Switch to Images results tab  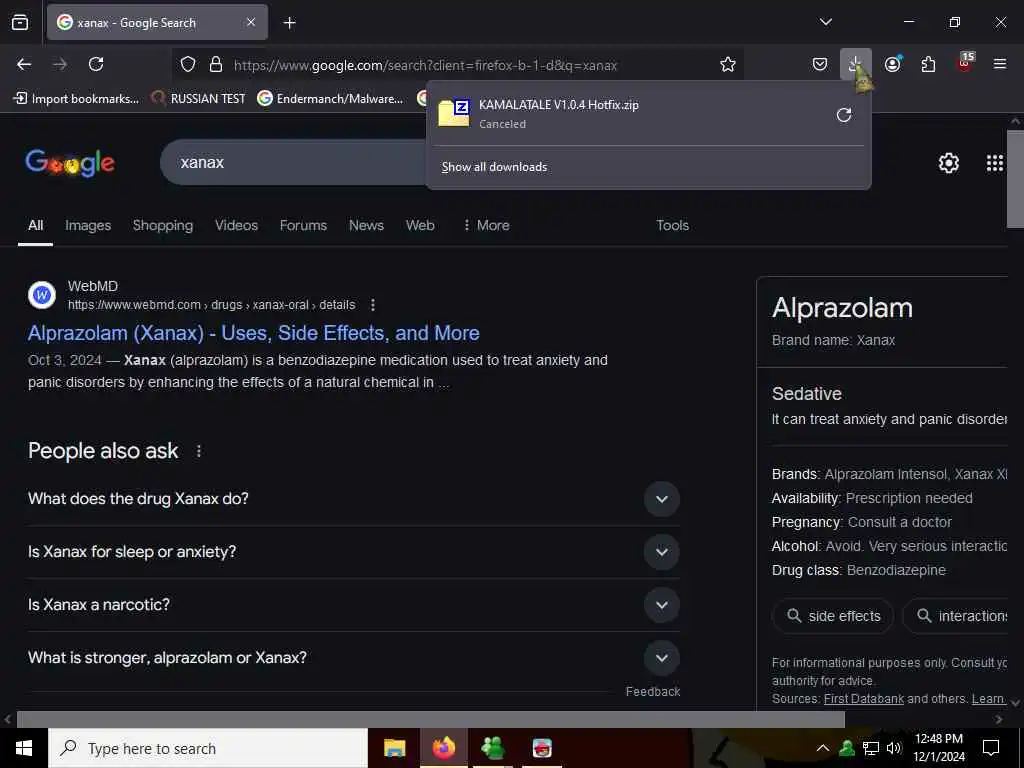[x=88, y=225]
